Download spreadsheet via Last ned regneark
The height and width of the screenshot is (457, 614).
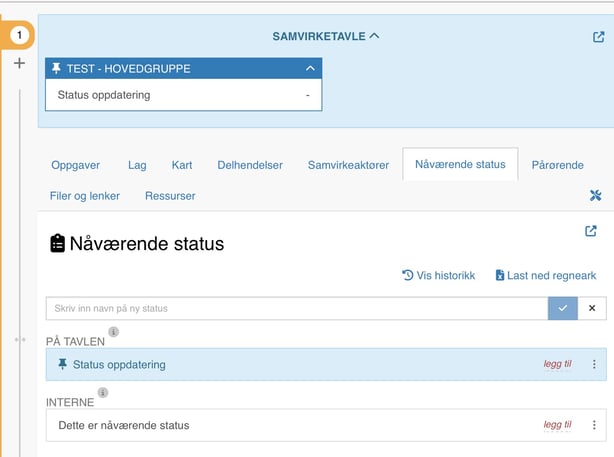pyautogui.click(x=545, y=275)
